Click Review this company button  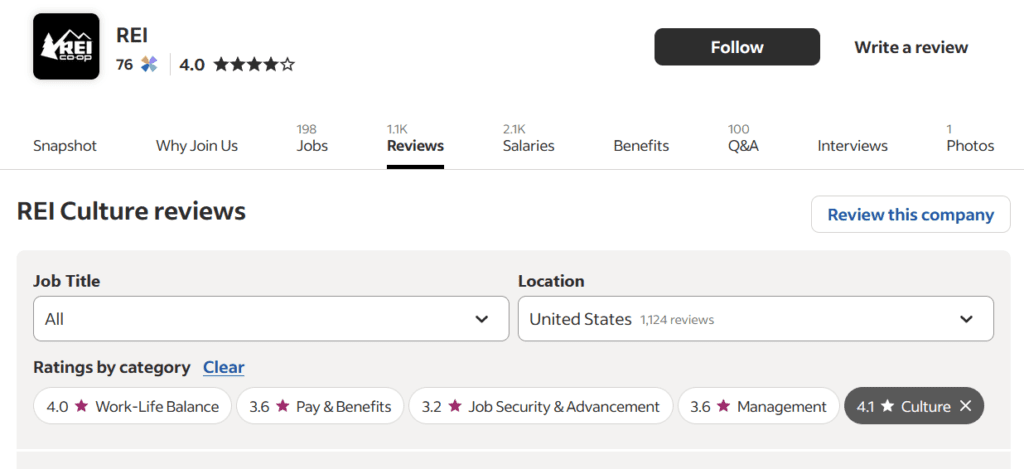910,214
